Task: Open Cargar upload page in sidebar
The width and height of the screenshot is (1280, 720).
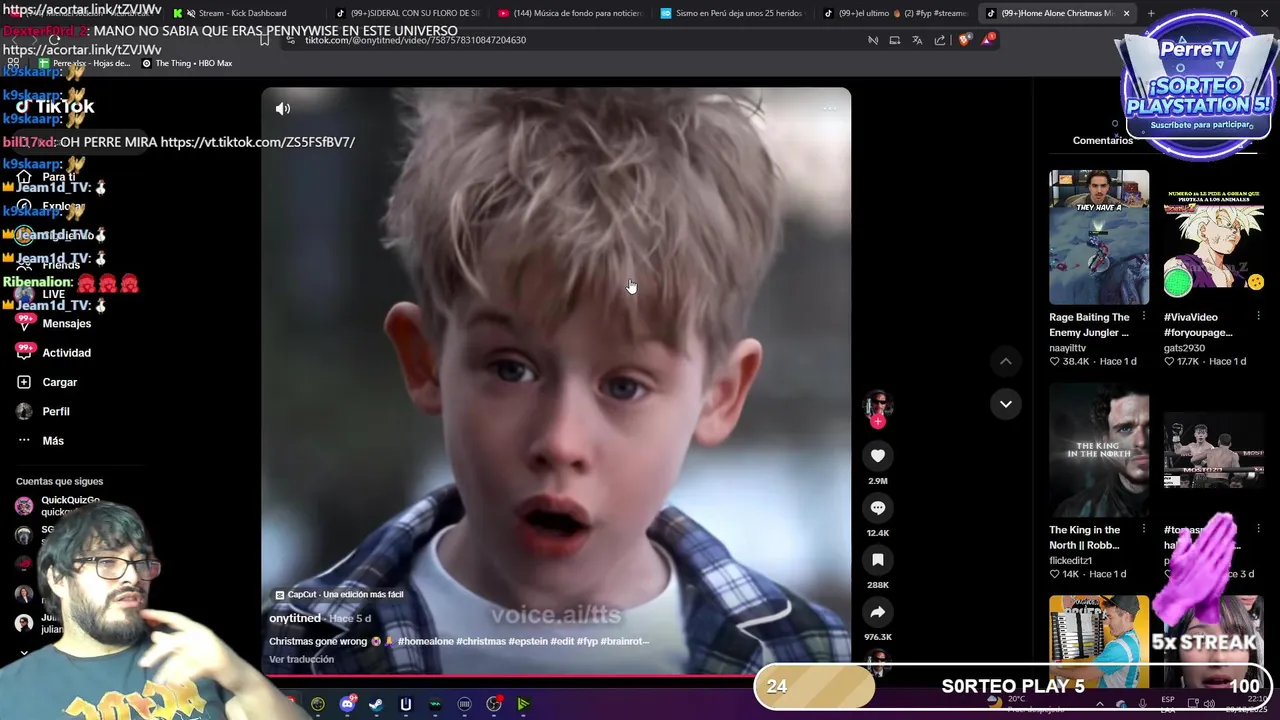Action: 48,382
